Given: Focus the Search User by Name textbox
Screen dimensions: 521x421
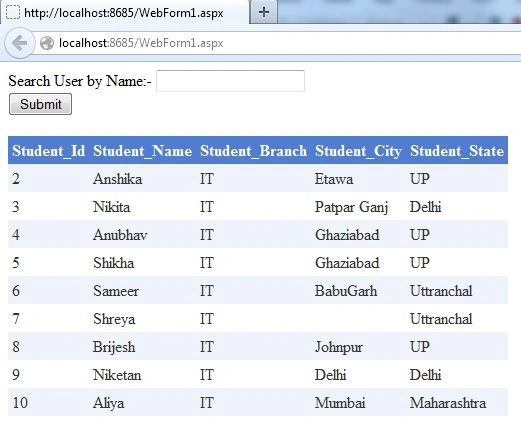Looking at the screenshot, I should point(230,81).
